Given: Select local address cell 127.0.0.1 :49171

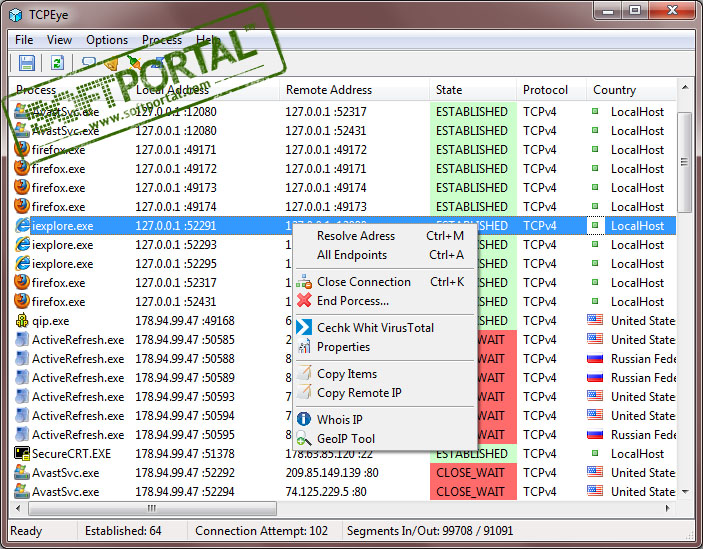Looking at the screenshot, I should pos(175,149).
